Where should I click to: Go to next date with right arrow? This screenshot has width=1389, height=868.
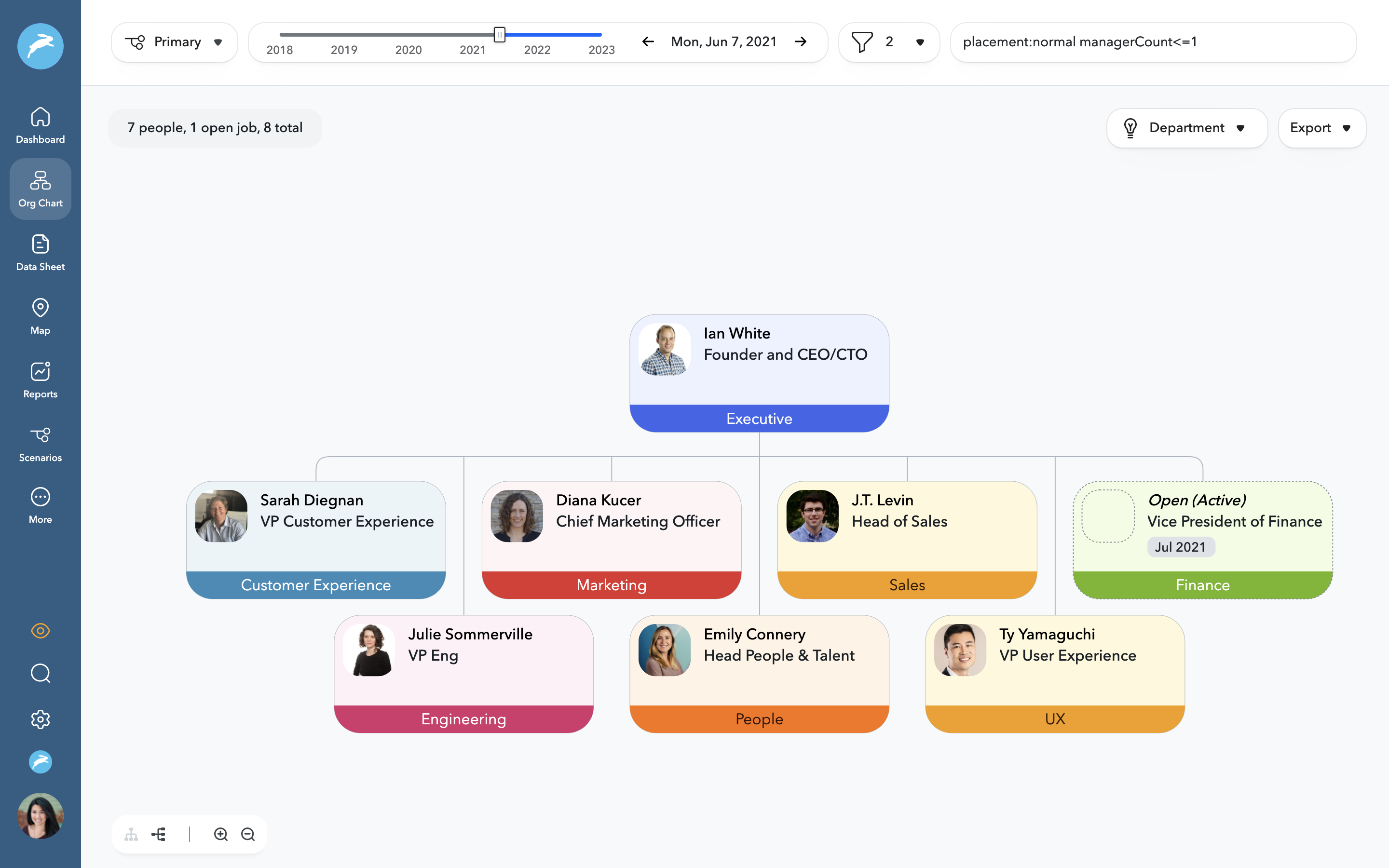[801, 42]
